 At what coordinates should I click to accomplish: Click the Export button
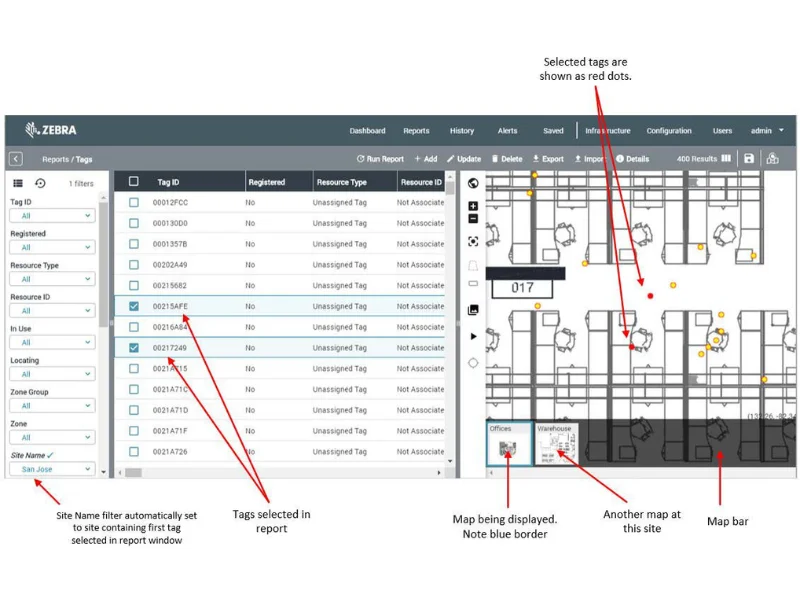tap(548, 159)
